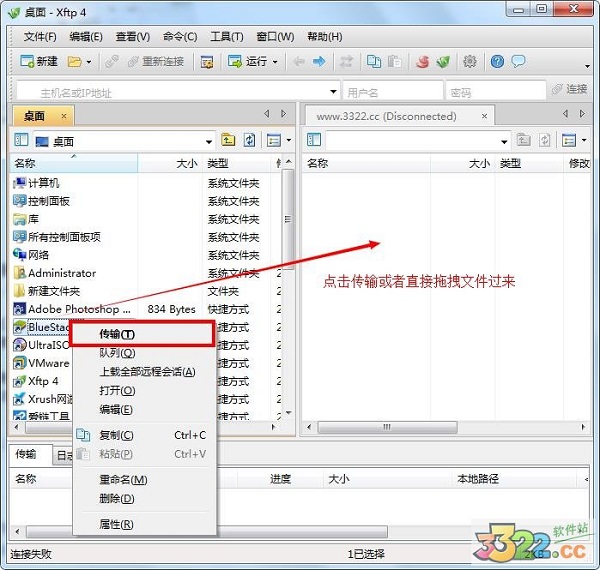Toggle folder tree icon in local pane
Image resolution: width=600 pixels, height=570 pixels.
tap(21, 140)
